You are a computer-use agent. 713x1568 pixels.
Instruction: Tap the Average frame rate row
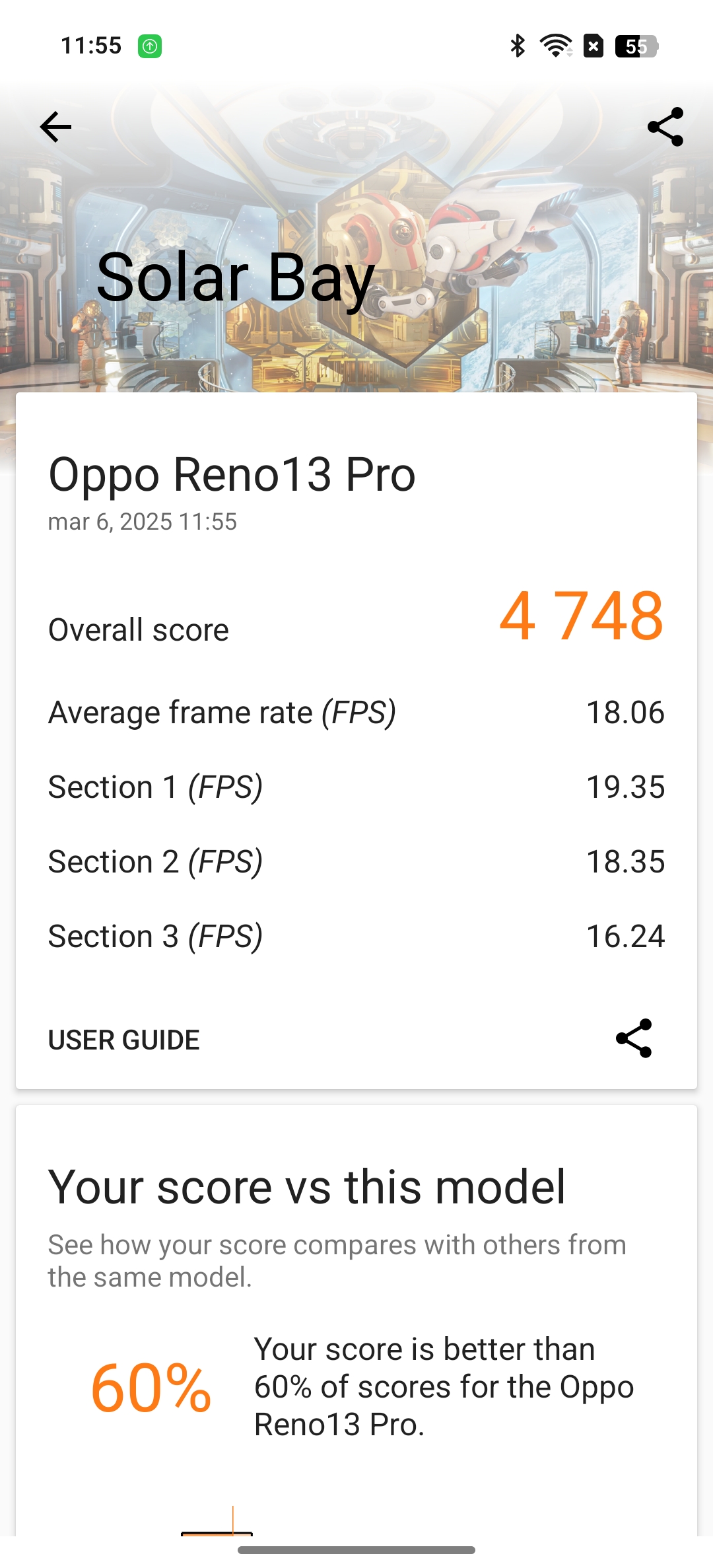point(356,713)
